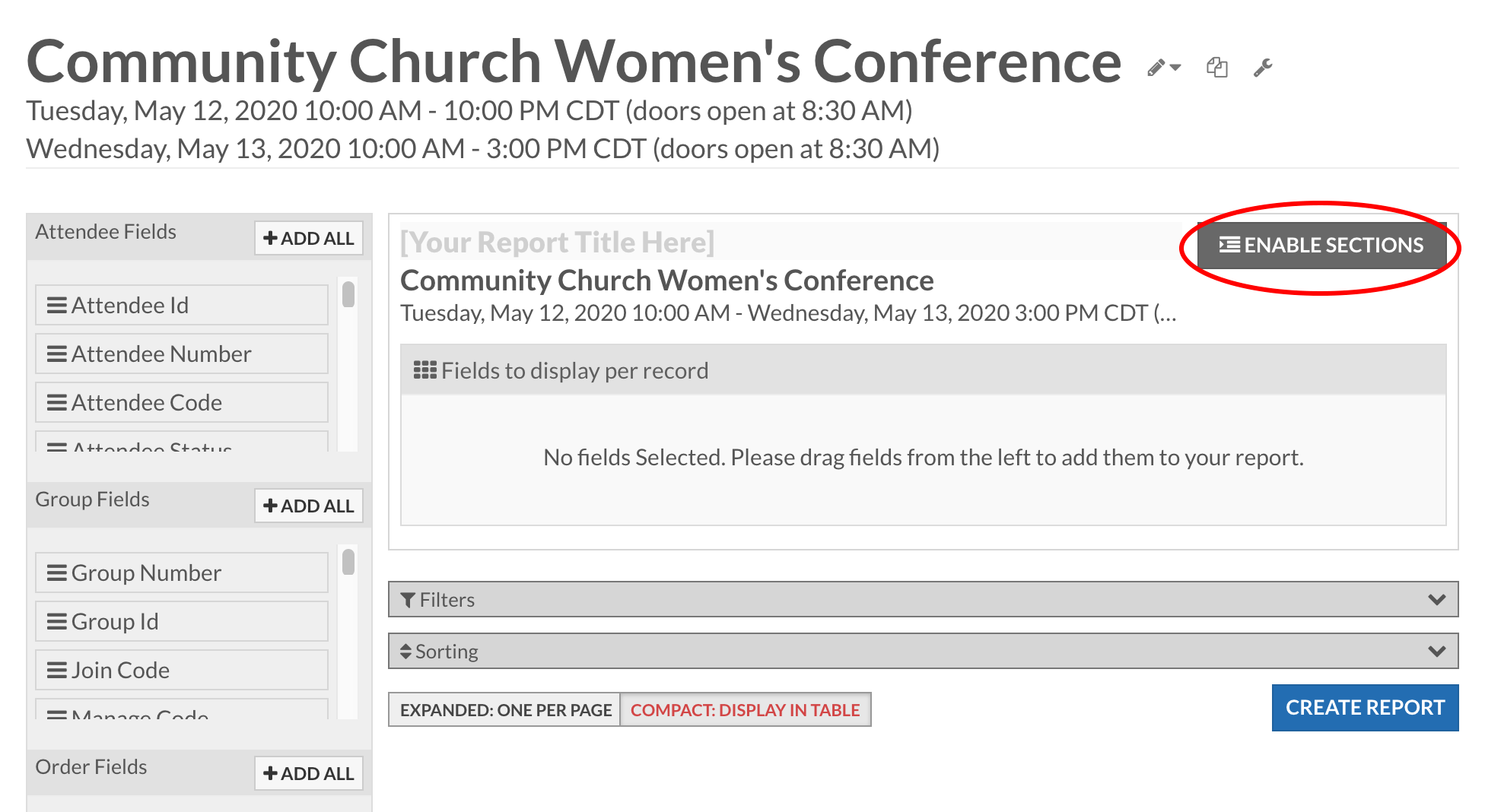Click the Attendee Number drag handle icon
Viewport: 1485px width, 812px height.
click(57, 354)
